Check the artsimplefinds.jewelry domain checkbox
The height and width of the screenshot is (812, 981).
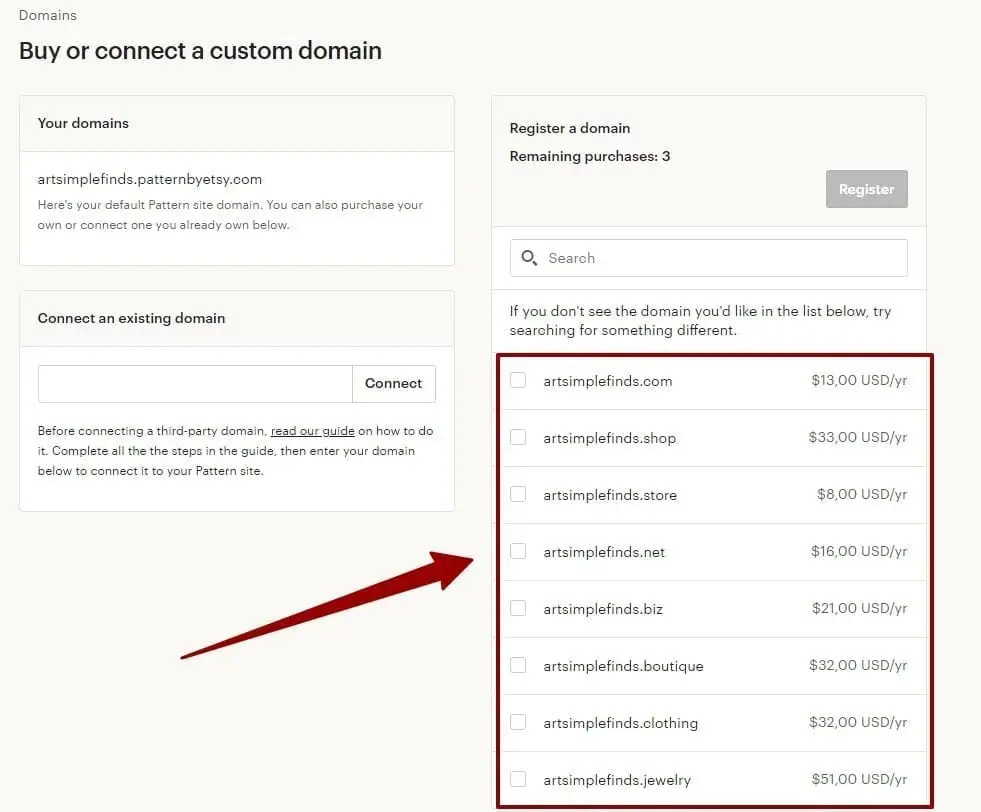[x=518, y=780]
